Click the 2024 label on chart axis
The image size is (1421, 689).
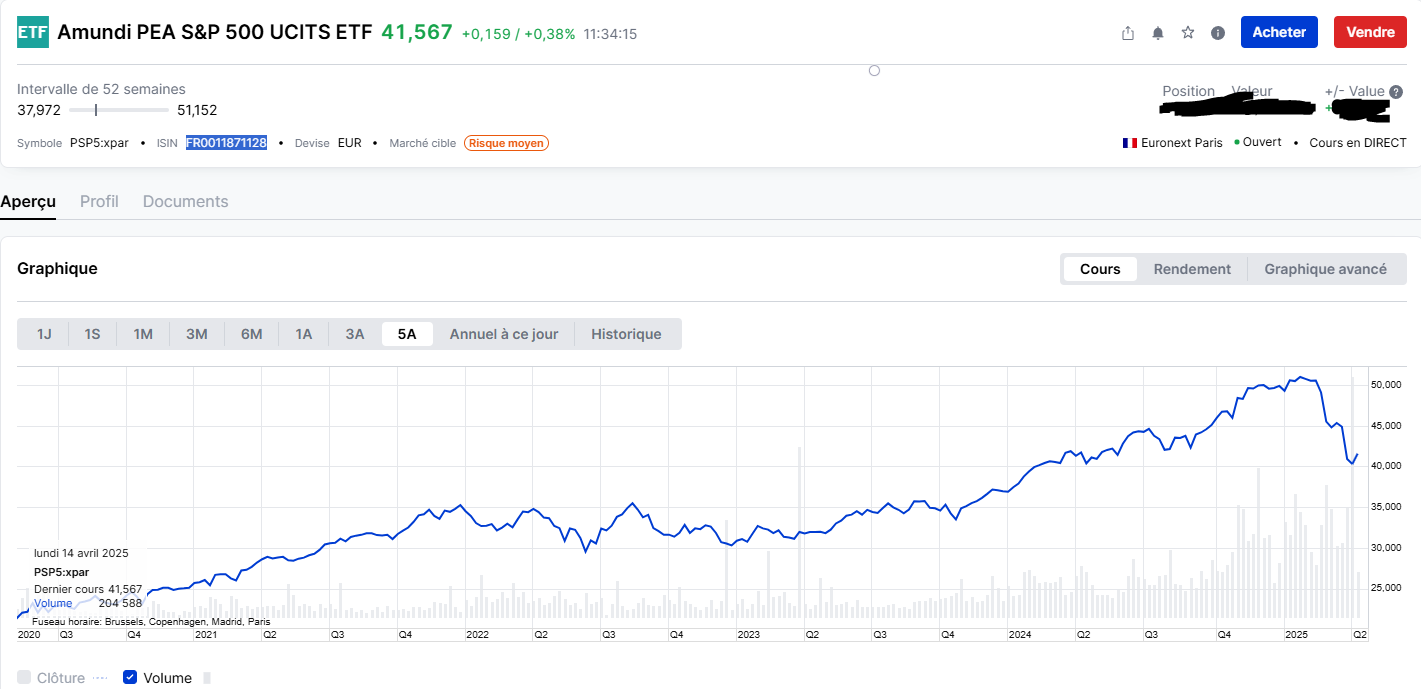[1020, 634]
